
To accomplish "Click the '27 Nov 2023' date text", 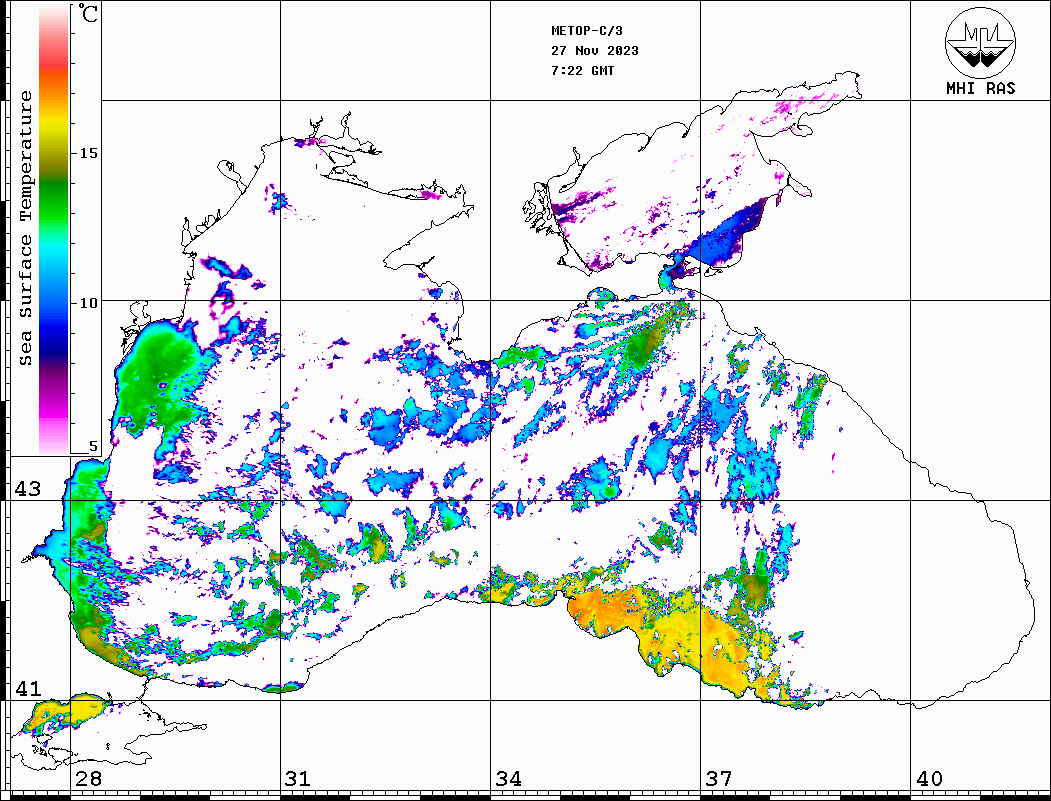I will [595, 51].
